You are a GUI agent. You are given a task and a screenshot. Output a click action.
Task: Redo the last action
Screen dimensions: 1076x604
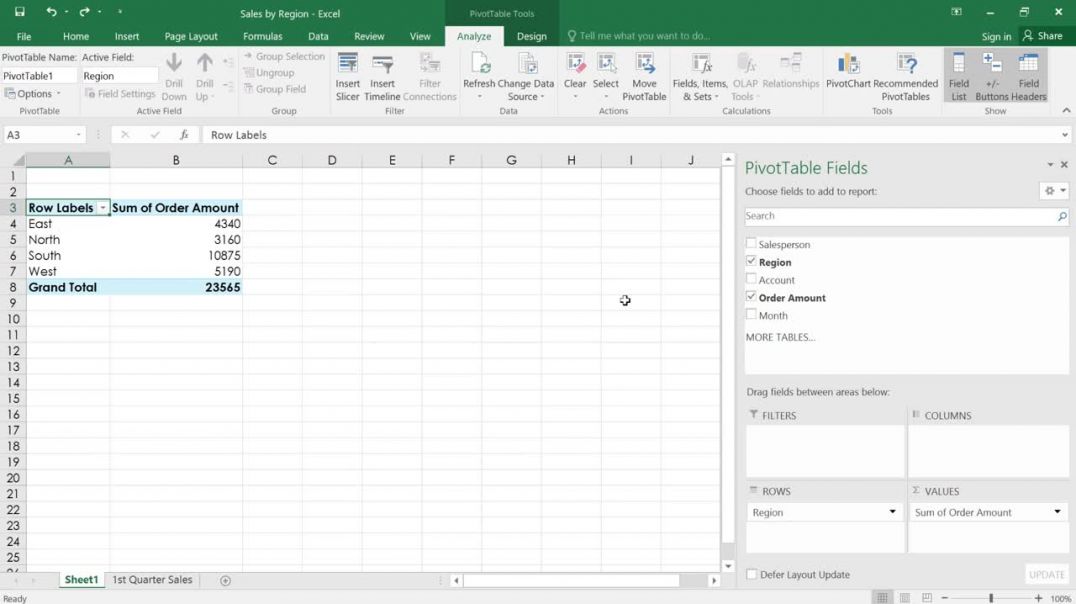pos(84,12)
